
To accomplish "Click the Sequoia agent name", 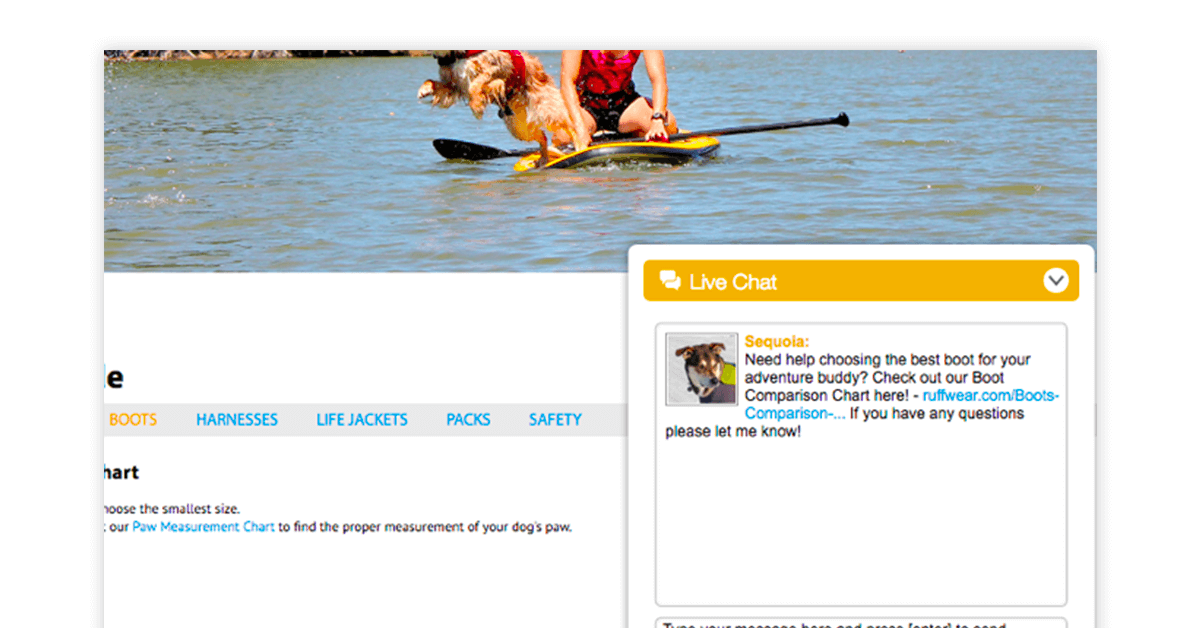I will [777, 342].
